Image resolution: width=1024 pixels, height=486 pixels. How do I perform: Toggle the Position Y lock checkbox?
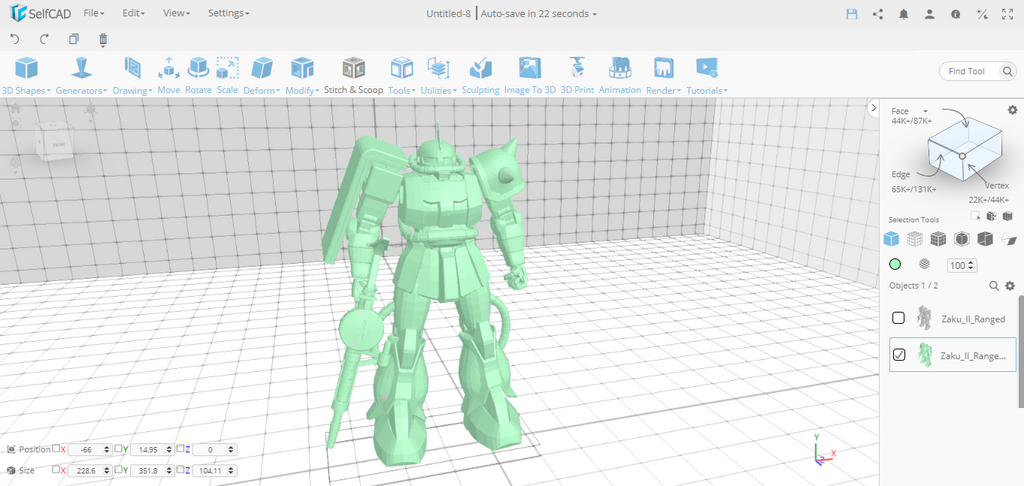point(118,449)
